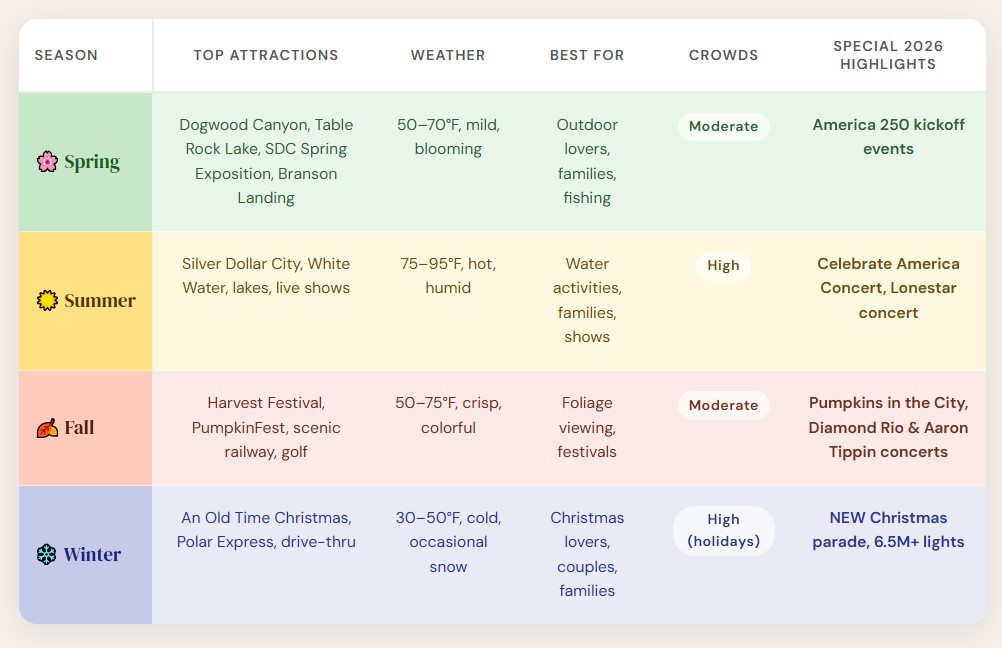Click the Spring cherry blossom icon

[x=47, y=162]
